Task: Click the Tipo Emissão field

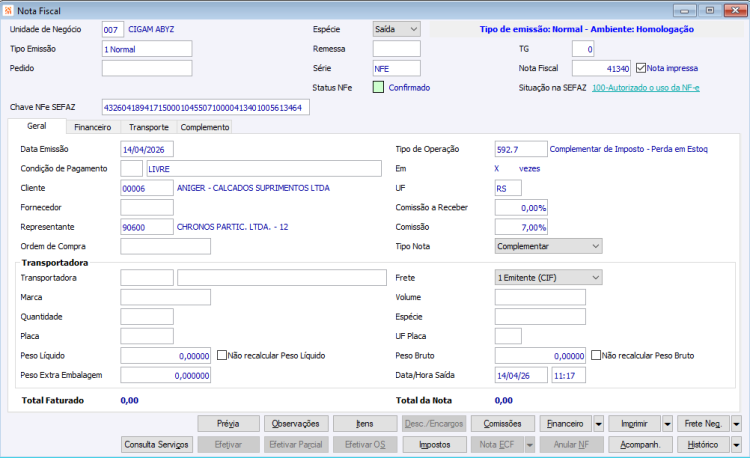Action: tap(147, 49)
